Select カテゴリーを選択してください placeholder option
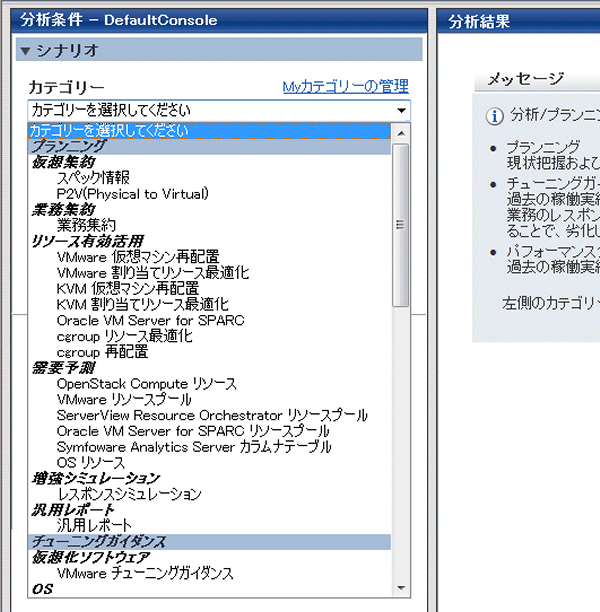Image resolution: width=600 pixels, height=612 pixels. pyautogui.click(x=109, y=131)
